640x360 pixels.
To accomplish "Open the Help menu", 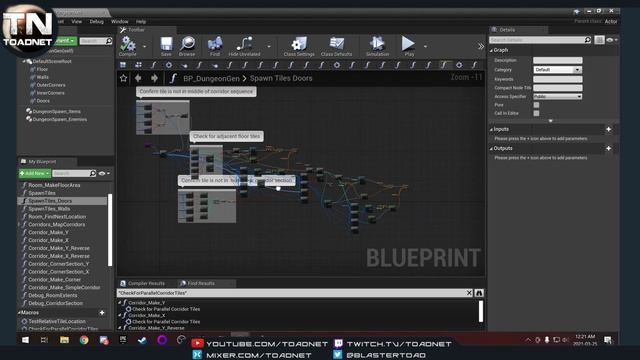I will tap(141, 22).
